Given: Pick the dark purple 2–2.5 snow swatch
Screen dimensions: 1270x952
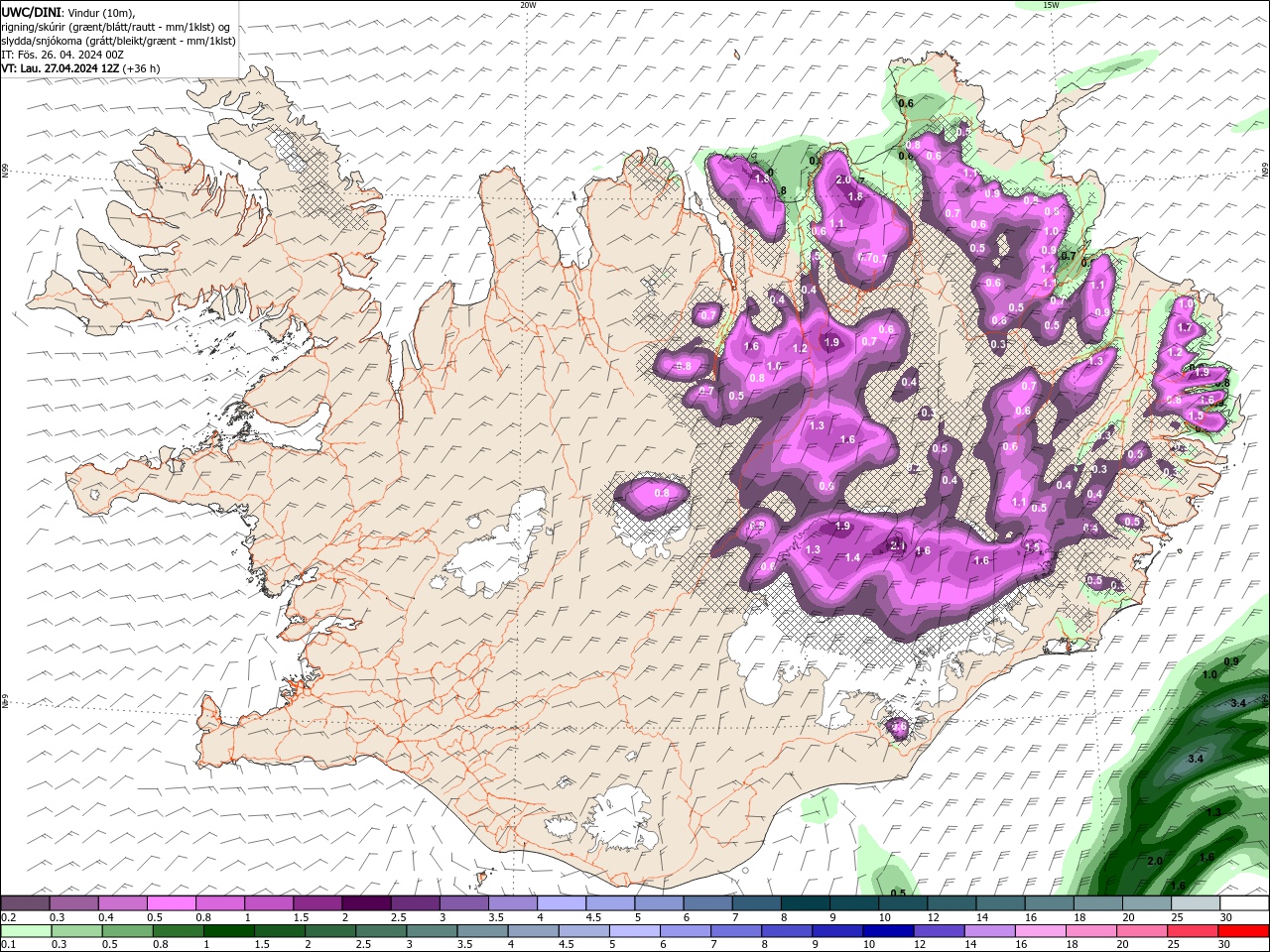Looking at the screenshot, I should tap(366, 903).
